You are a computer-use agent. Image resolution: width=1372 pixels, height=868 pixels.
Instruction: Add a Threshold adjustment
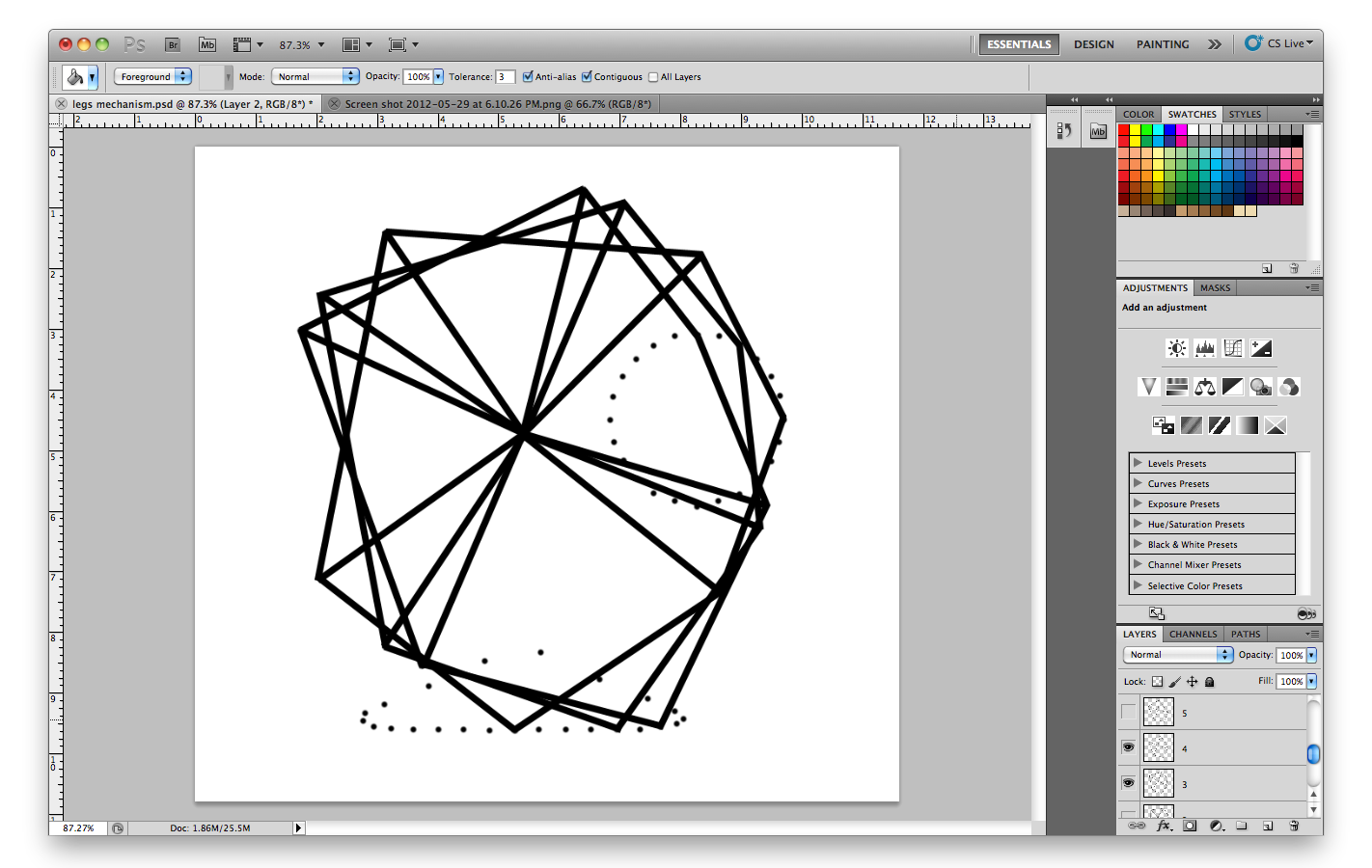point(1220,425)
